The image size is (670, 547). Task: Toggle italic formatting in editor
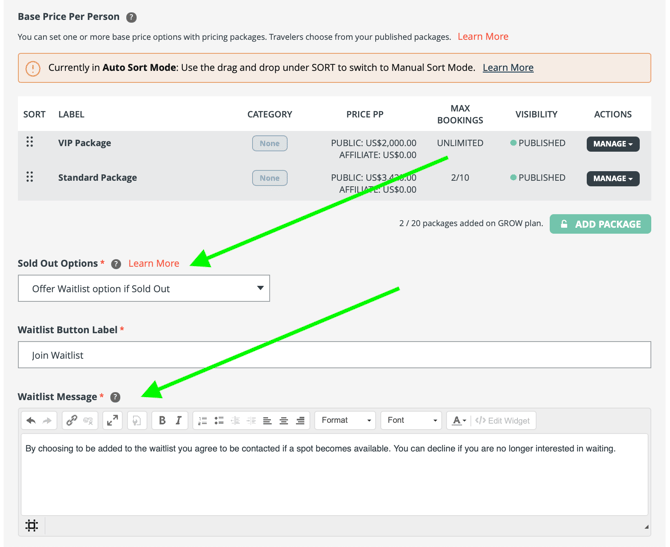179,421
